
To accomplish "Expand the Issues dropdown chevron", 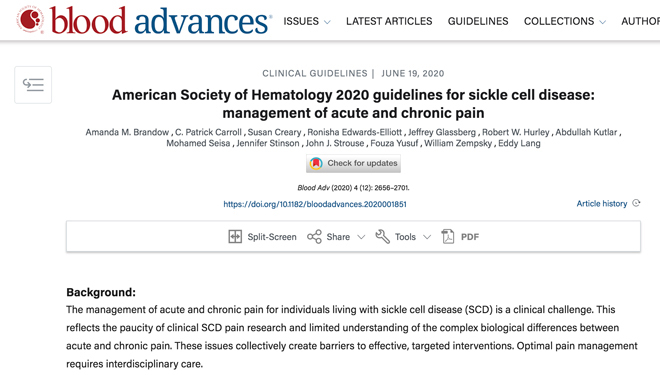I will point(327,22).
